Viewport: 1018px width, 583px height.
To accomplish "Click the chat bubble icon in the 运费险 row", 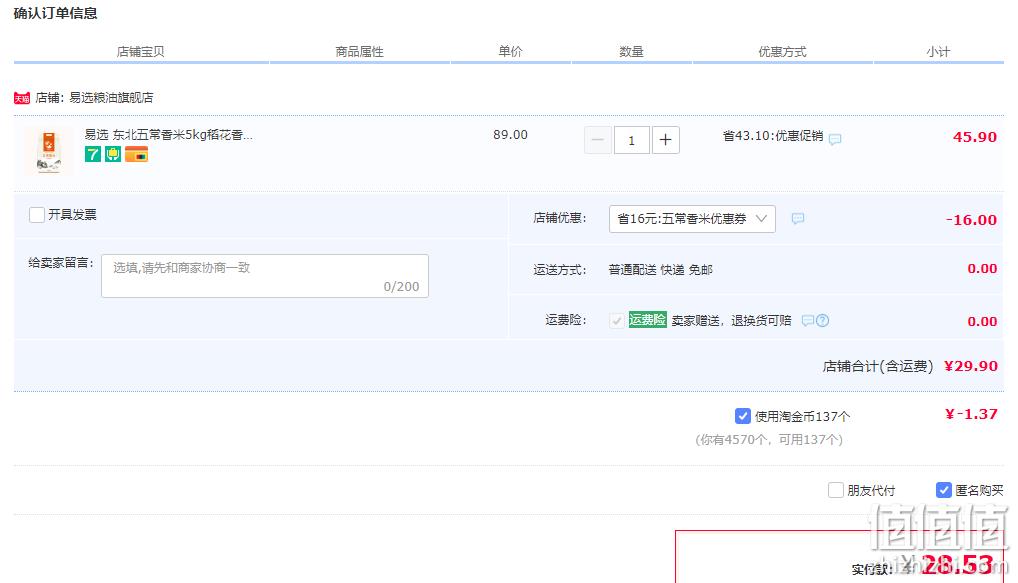I will pyautogui.click(x=808, y=320).
